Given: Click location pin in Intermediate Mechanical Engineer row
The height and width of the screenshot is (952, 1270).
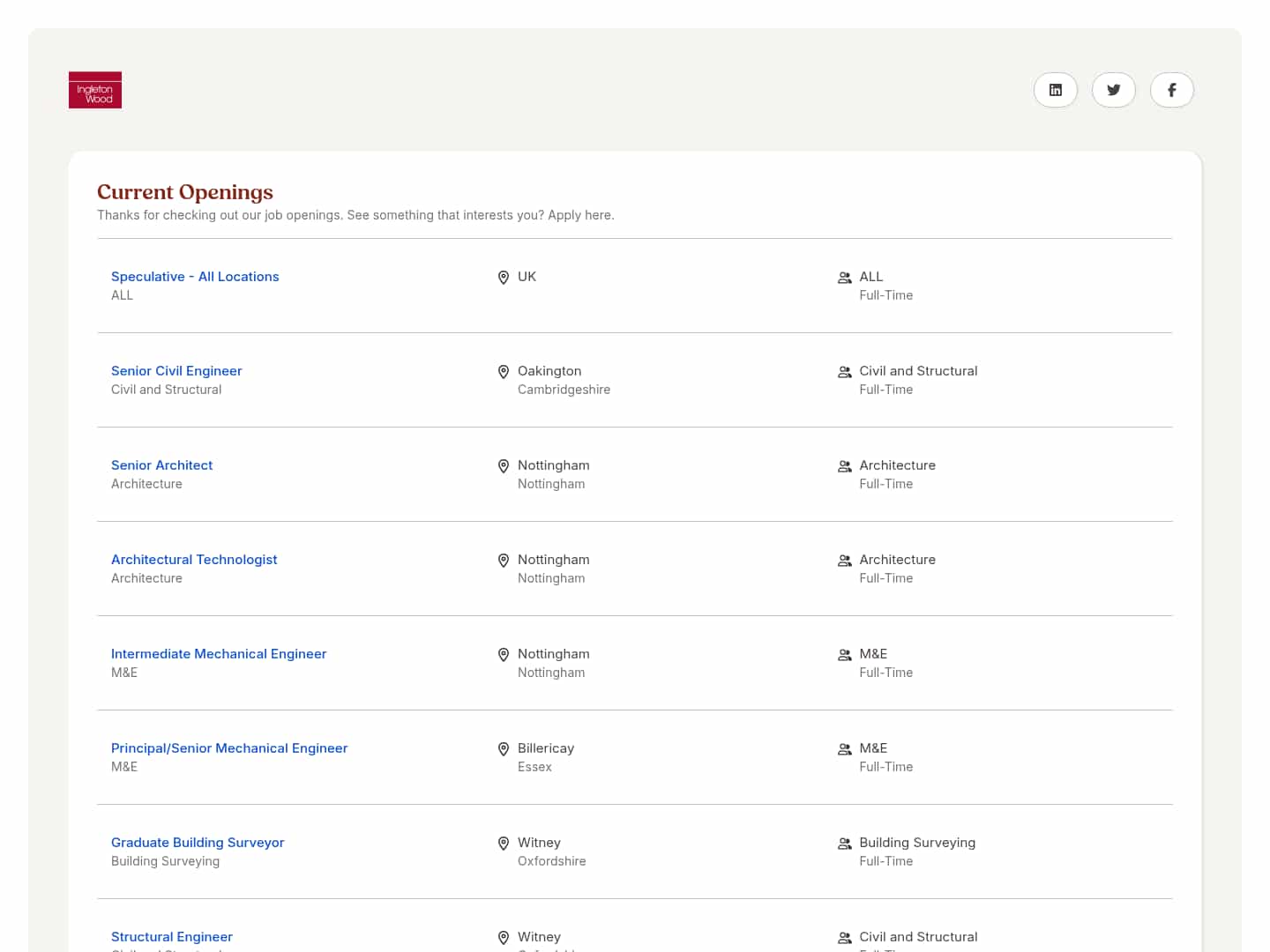Looking at the screenshot, I should (x=504, y=655).
